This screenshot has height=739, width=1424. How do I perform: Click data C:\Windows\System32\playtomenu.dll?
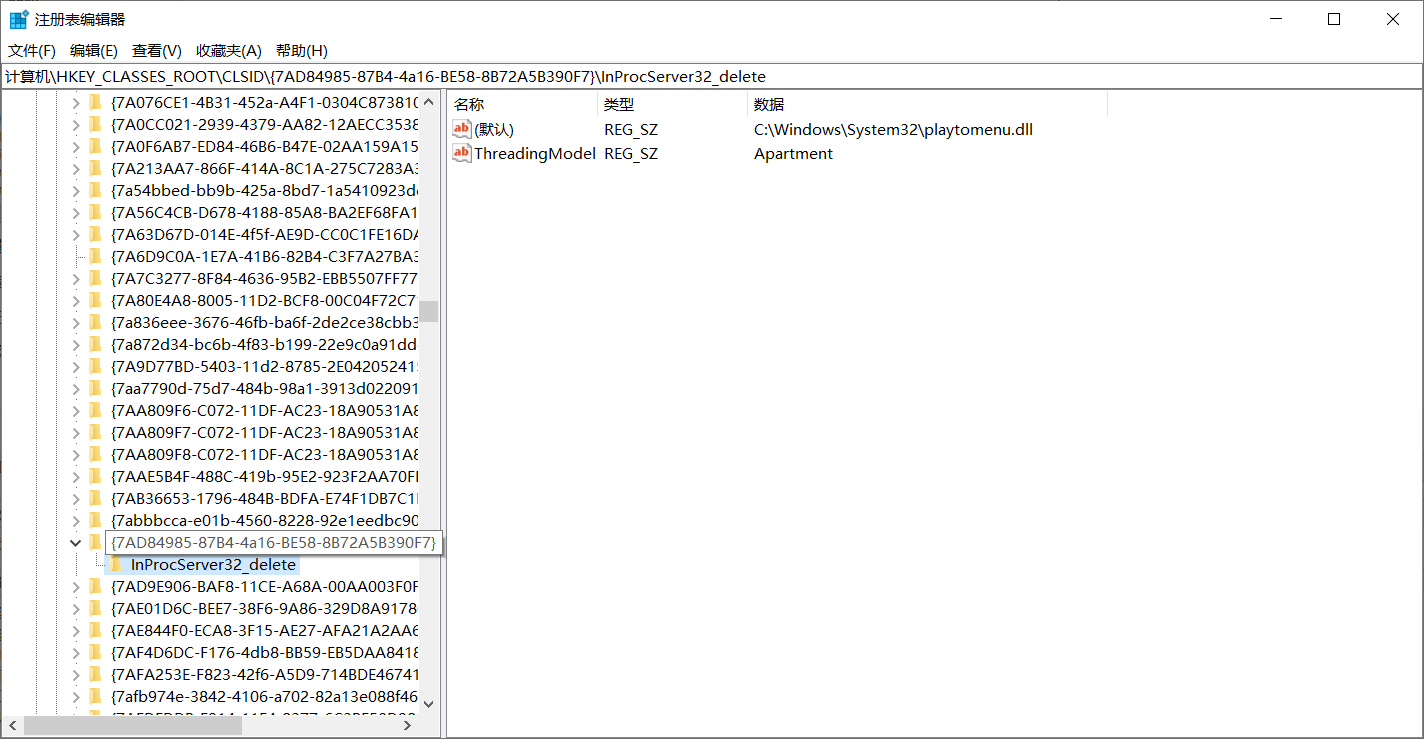[893, 129]
